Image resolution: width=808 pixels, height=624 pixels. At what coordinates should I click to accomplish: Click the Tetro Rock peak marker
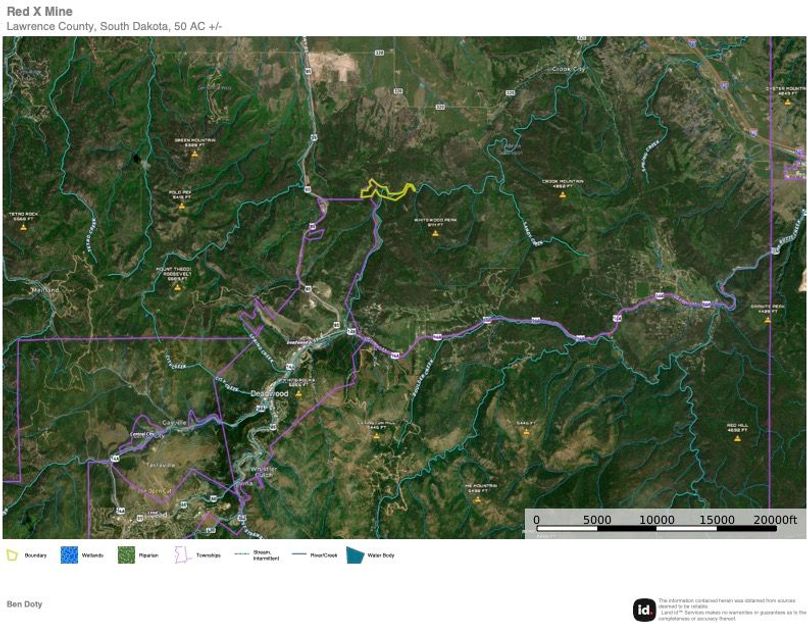pos(23,227)
